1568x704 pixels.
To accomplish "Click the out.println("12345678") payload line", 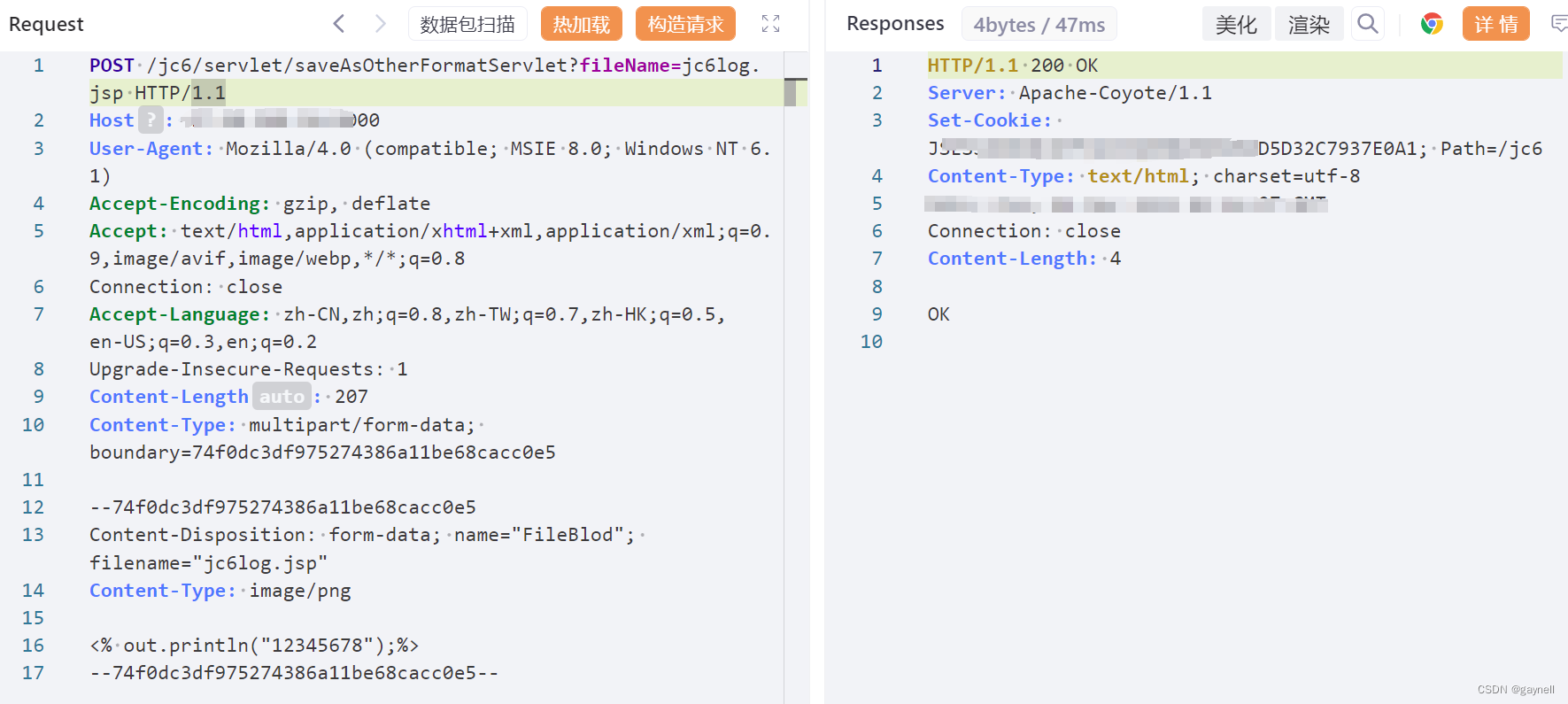I will 254,646.
